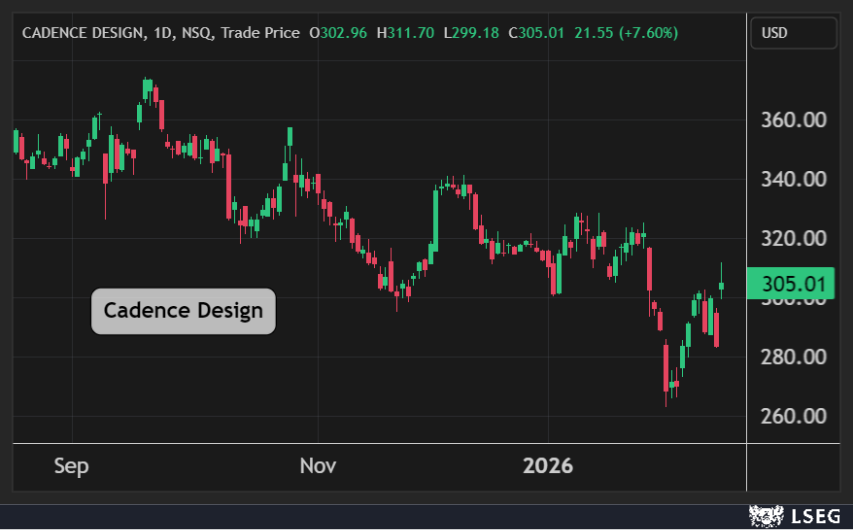Click the 340.00 price axis label
Viewport: 853px width, 530px height.
point(794,180)
